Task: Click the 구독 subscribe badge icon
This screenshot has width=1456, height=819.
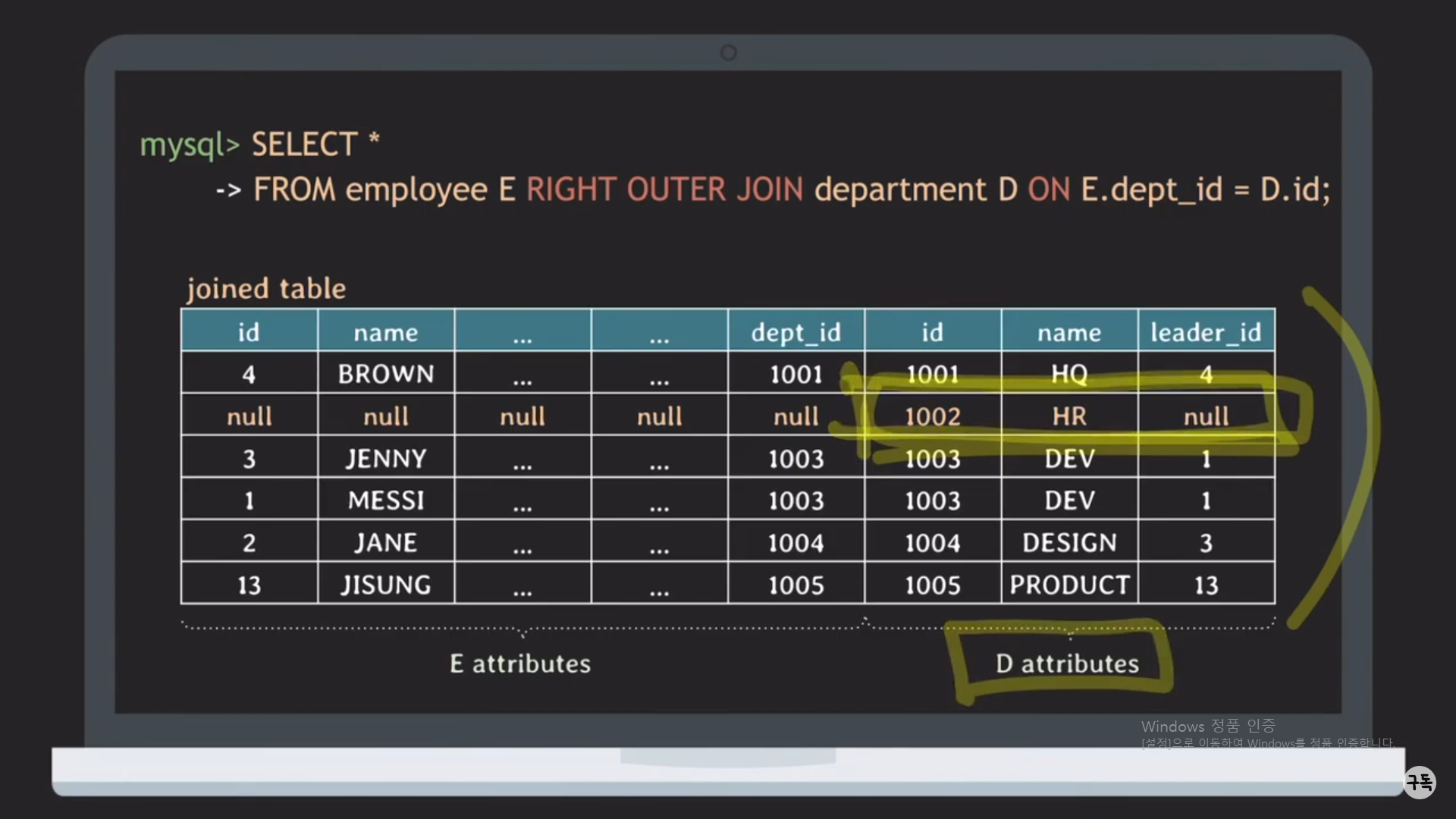Action: click(1419, 782)
